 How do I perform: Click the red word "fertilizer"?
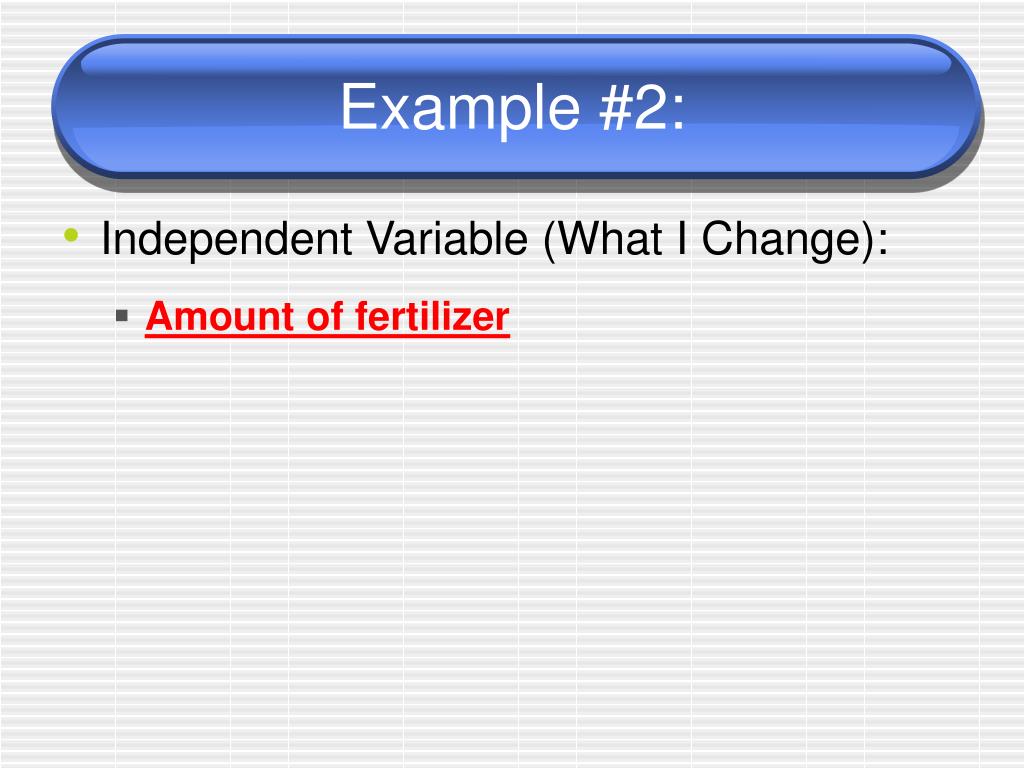click(432, 317)
